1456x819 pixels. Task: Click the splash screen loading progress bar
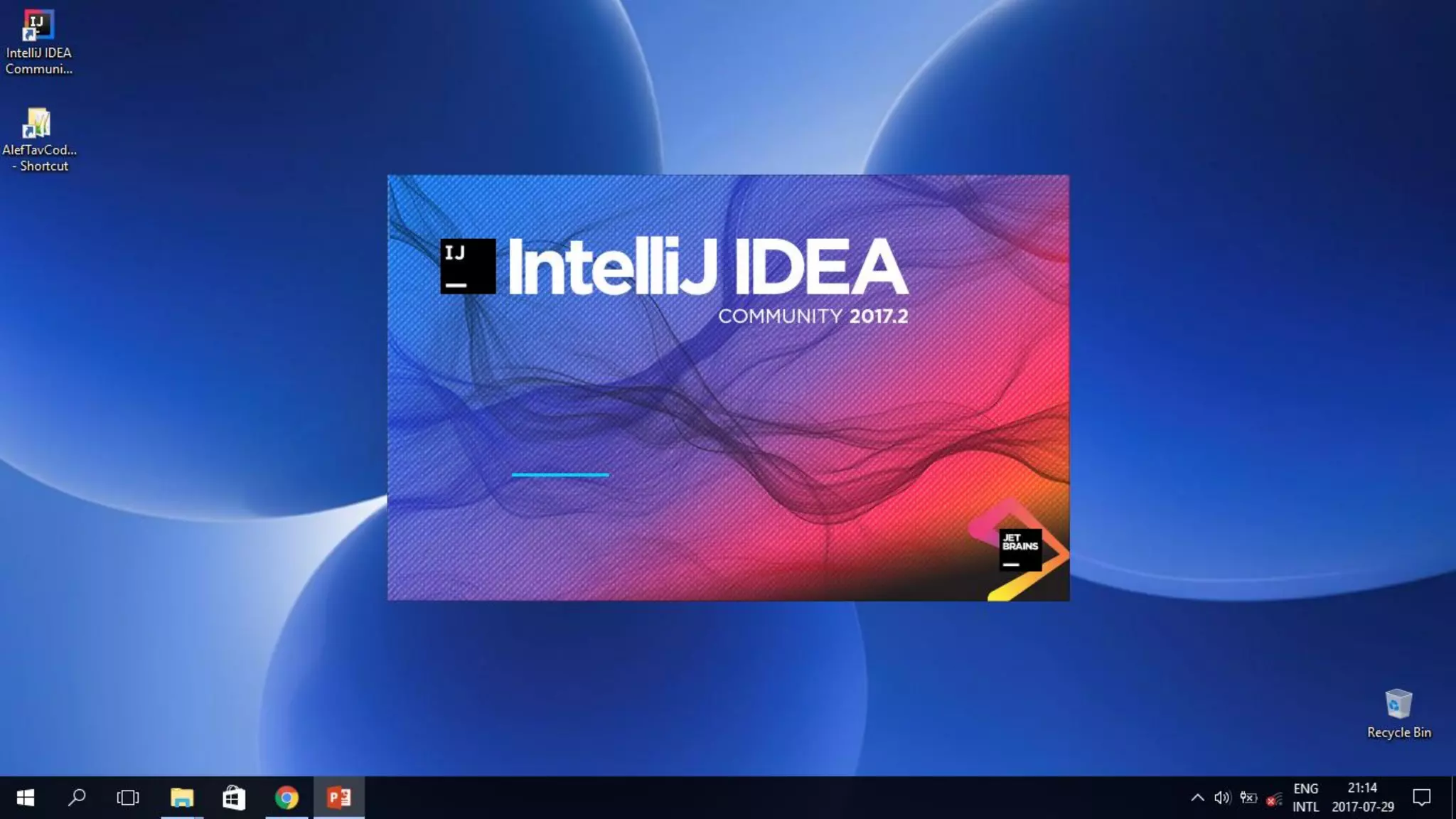pos(560,475)
